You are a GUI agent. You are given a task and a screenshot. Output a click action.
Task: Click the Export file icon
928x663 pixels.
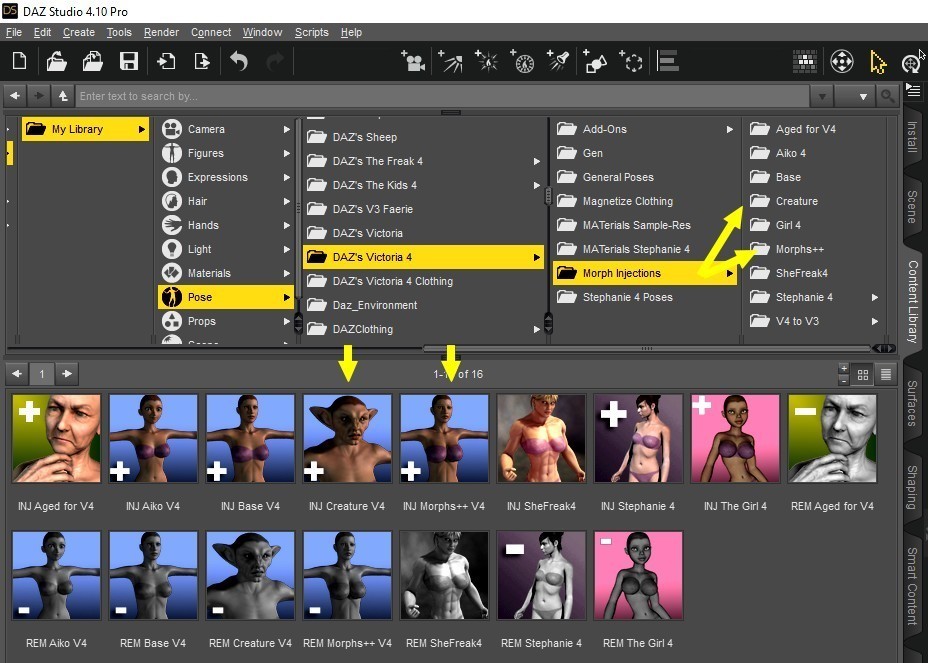202,61
